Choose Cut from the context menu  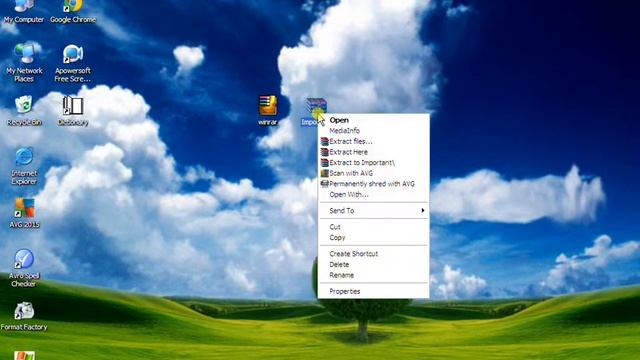[373, 227]
